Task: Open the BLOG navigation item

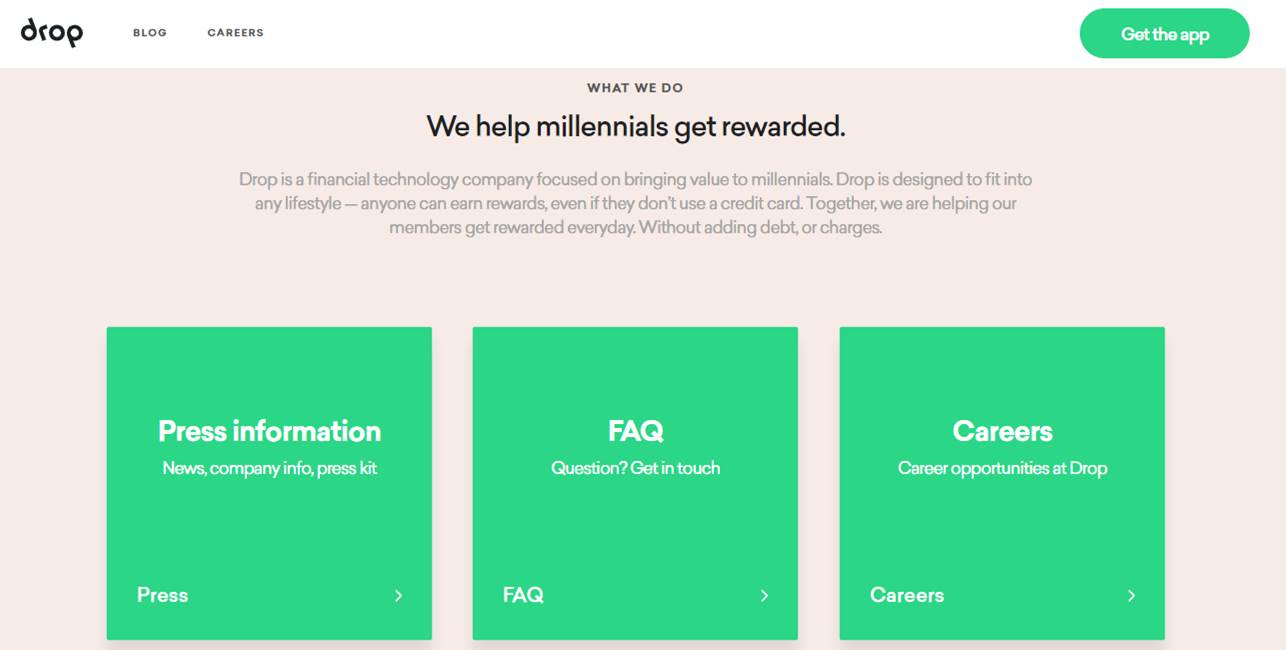Action: 150,32
